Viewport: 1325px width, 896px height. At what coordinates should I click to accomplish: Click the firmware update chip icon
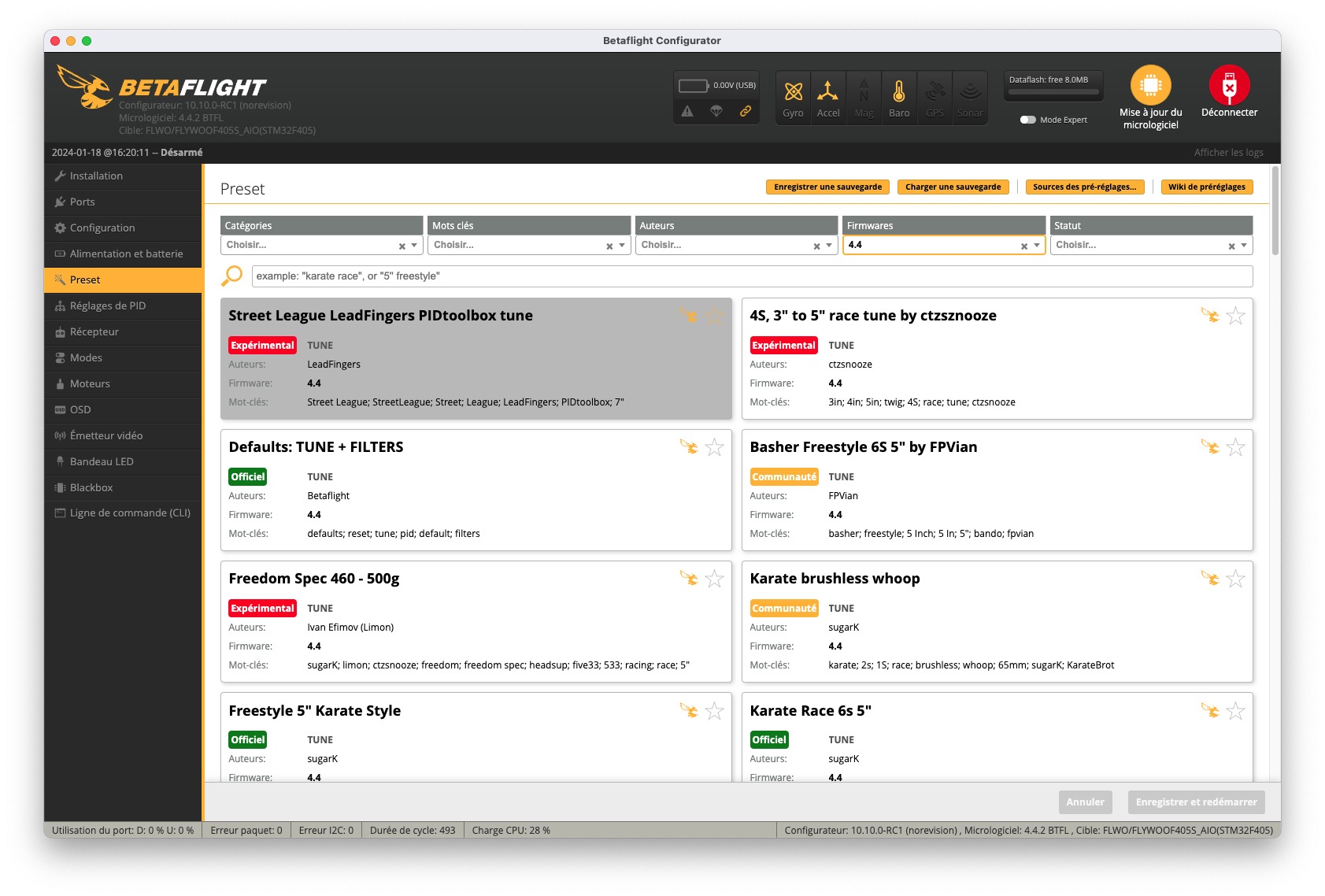pyautogui.click(x=1151, y=85)
